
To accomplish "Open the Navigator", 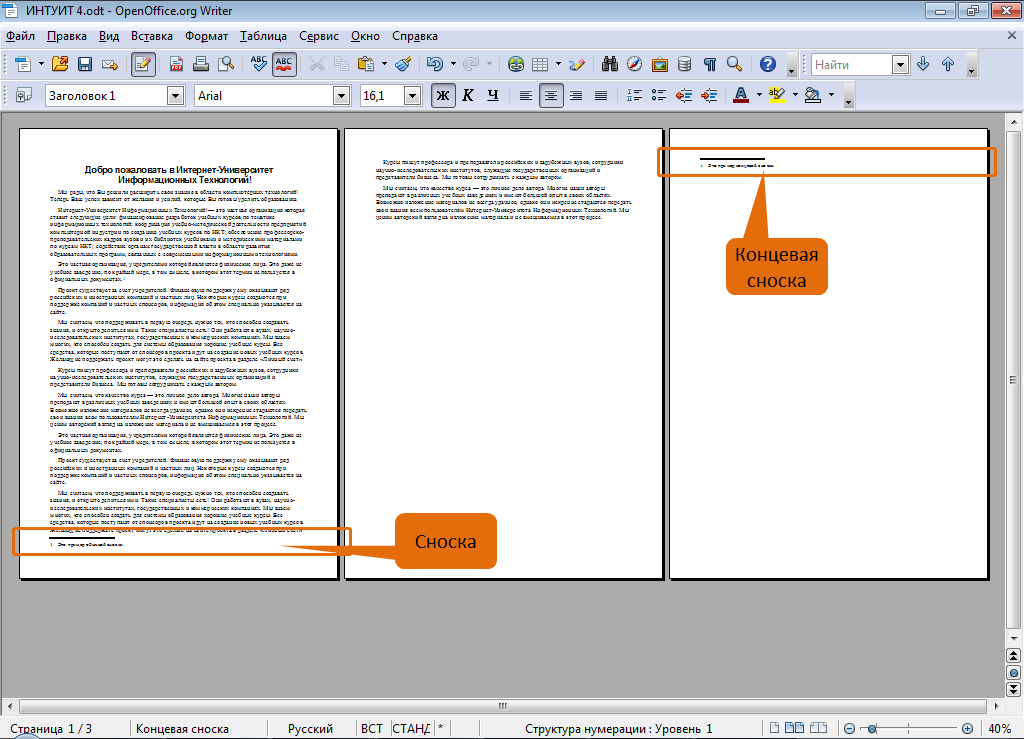I will (x=635, y=64).
